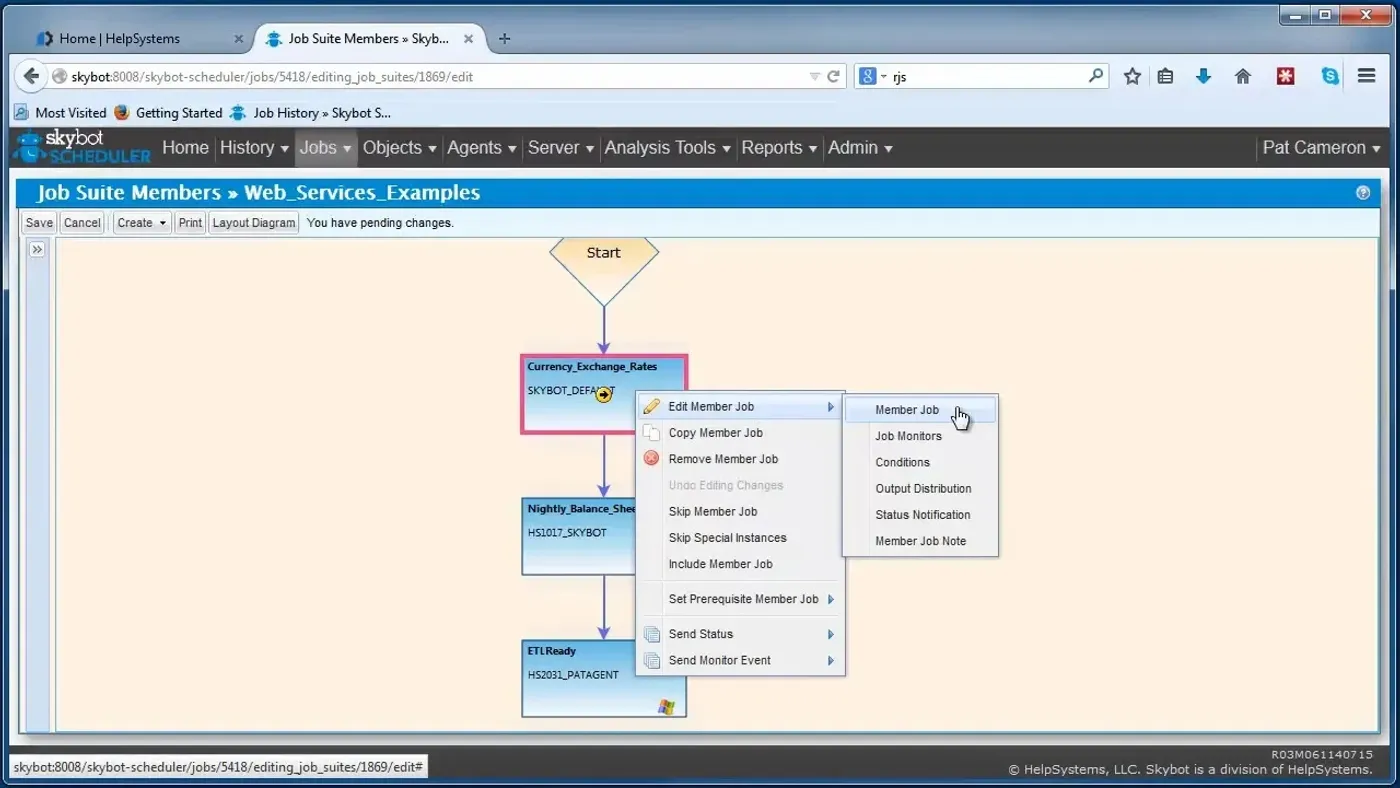Choose Include Member Job from context menu
1400x788 pixels.
[740, 564]
